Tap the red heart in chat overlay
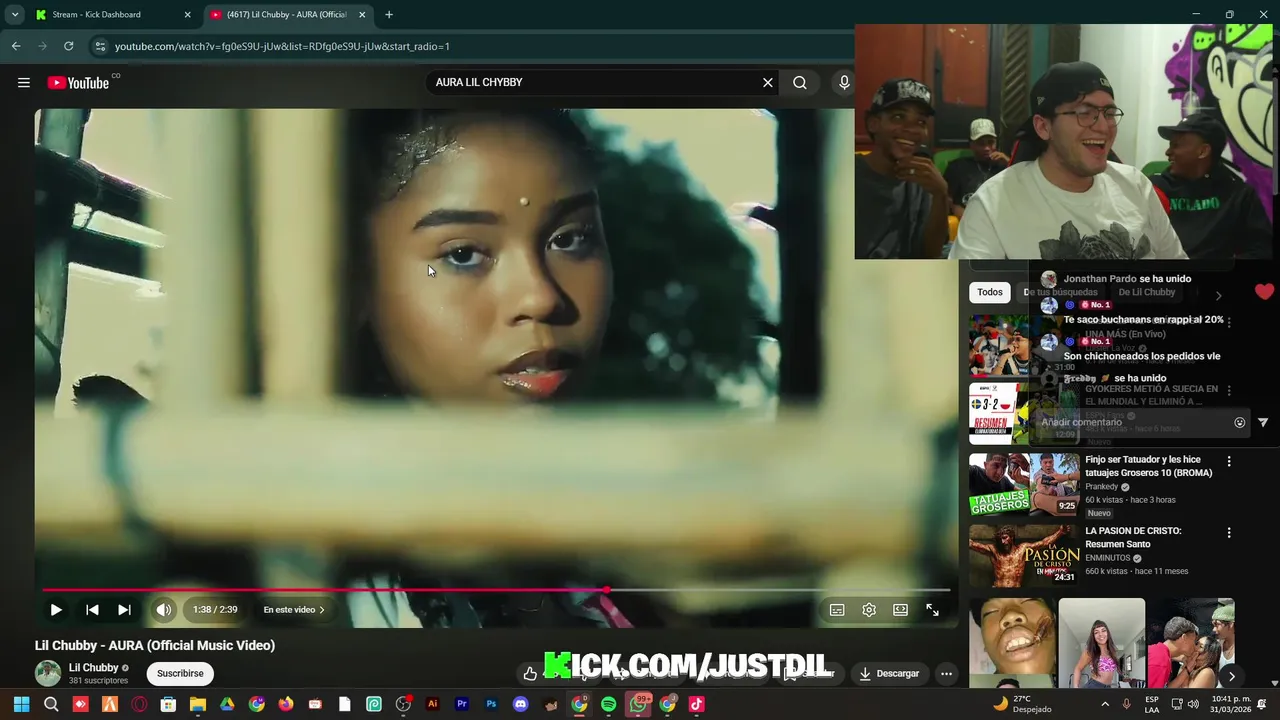This screenshot has width=1280, height=720. click(x=1264, y=292)
